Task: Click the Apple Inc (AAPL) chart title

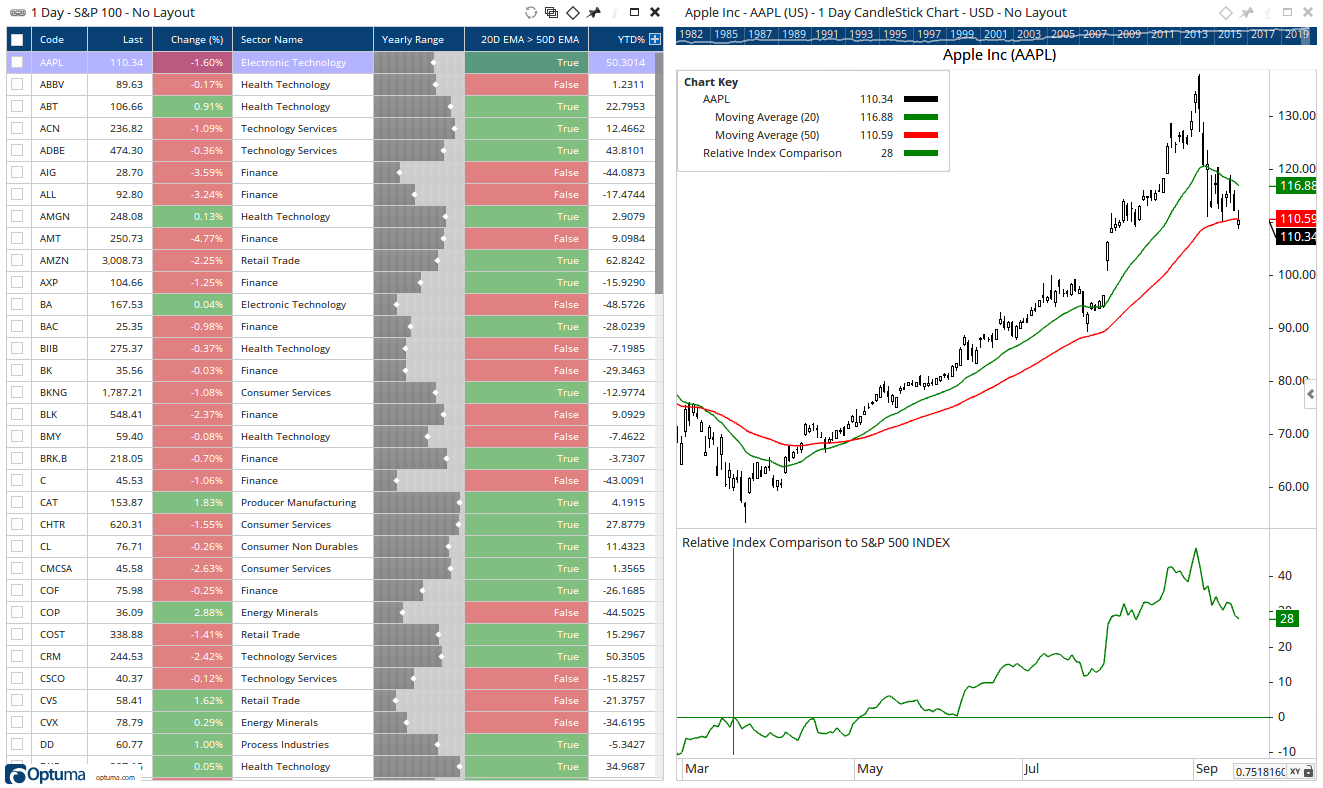Action: (999, 55)
